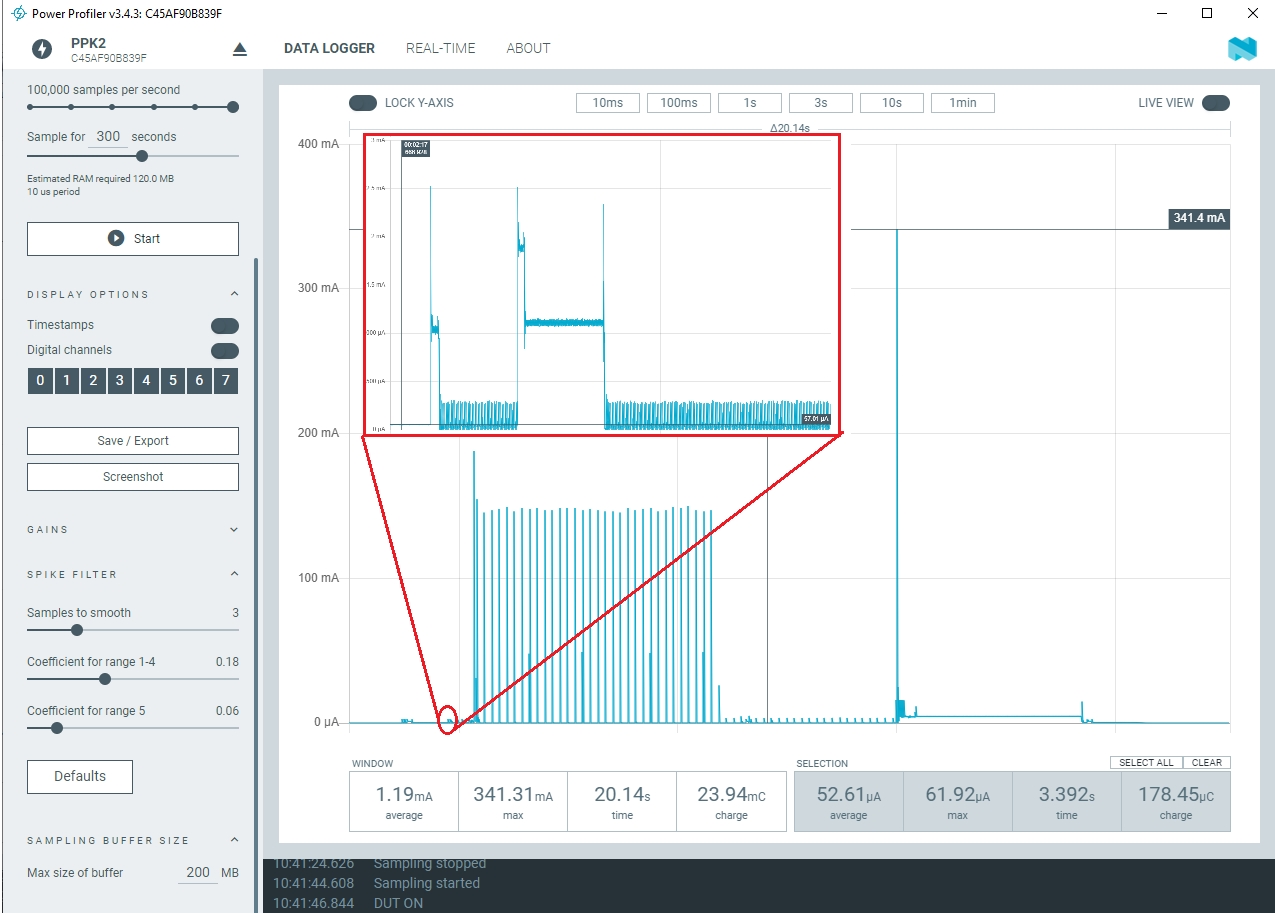Screen dimensions: 1275x913
Task: Switch to the About tab
Action: click(528, 48)
